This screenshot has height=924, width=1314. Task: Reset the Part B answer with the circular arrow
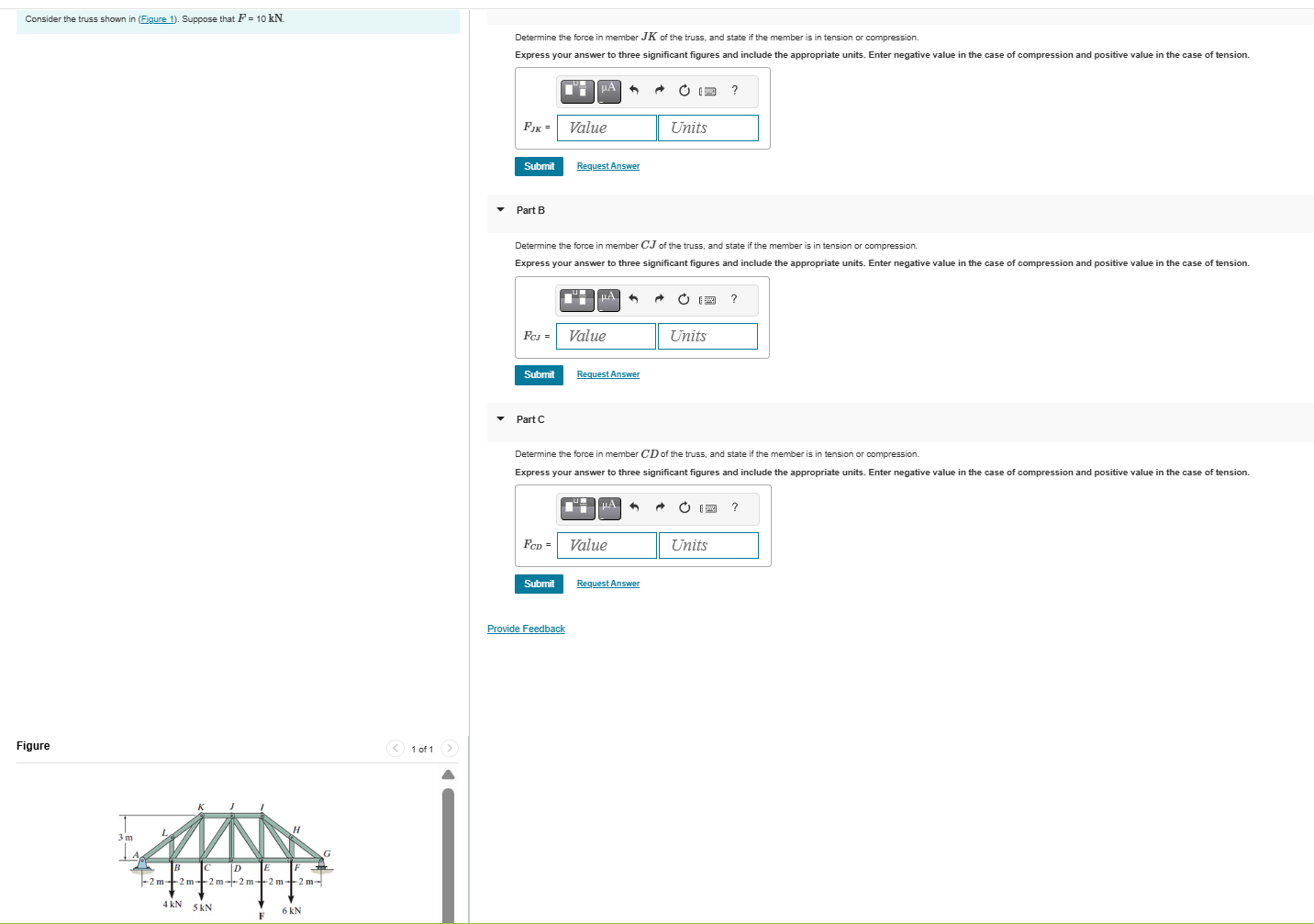tap(684, 299)
